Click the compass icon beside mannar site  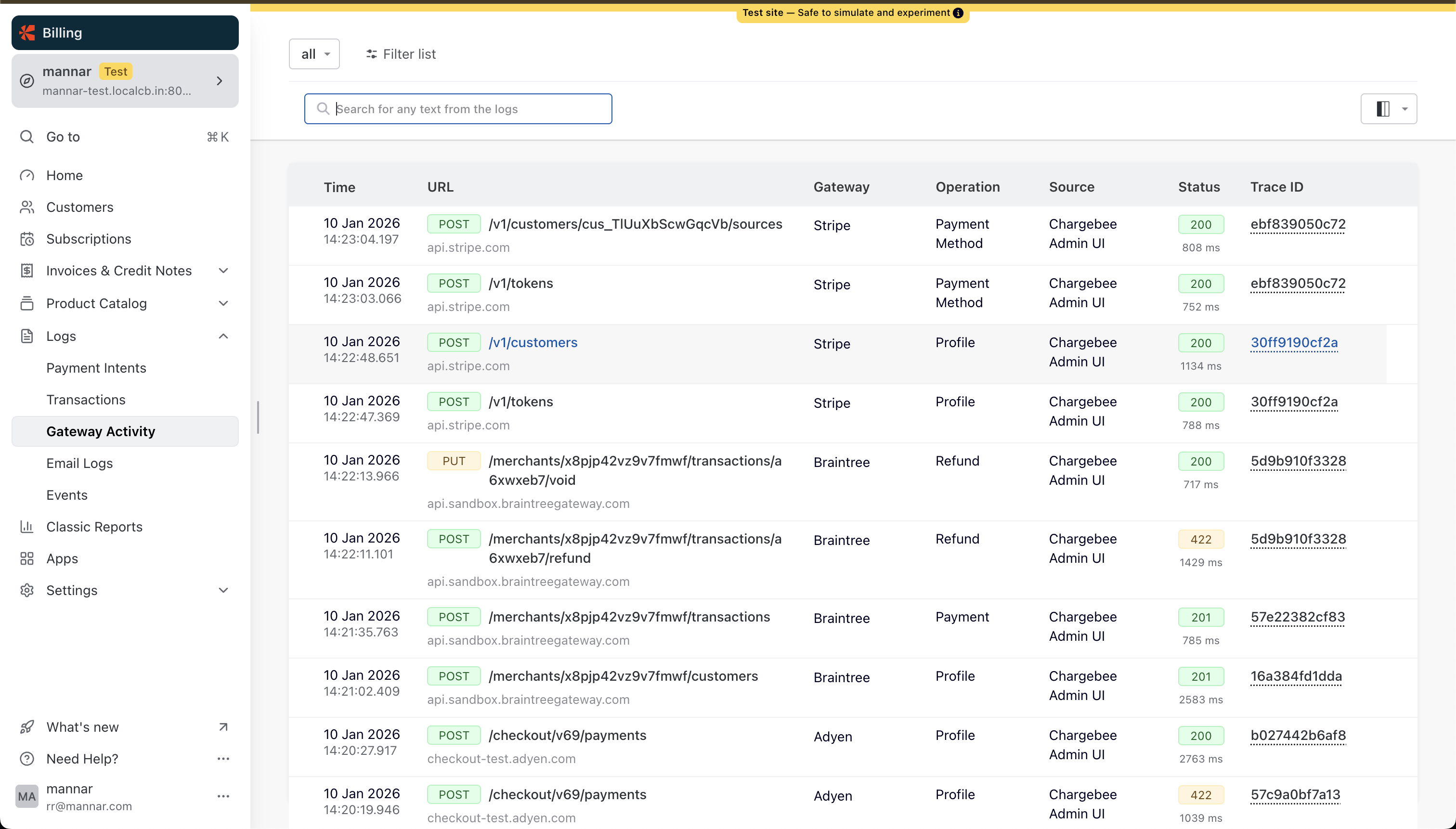click(27, 81)
